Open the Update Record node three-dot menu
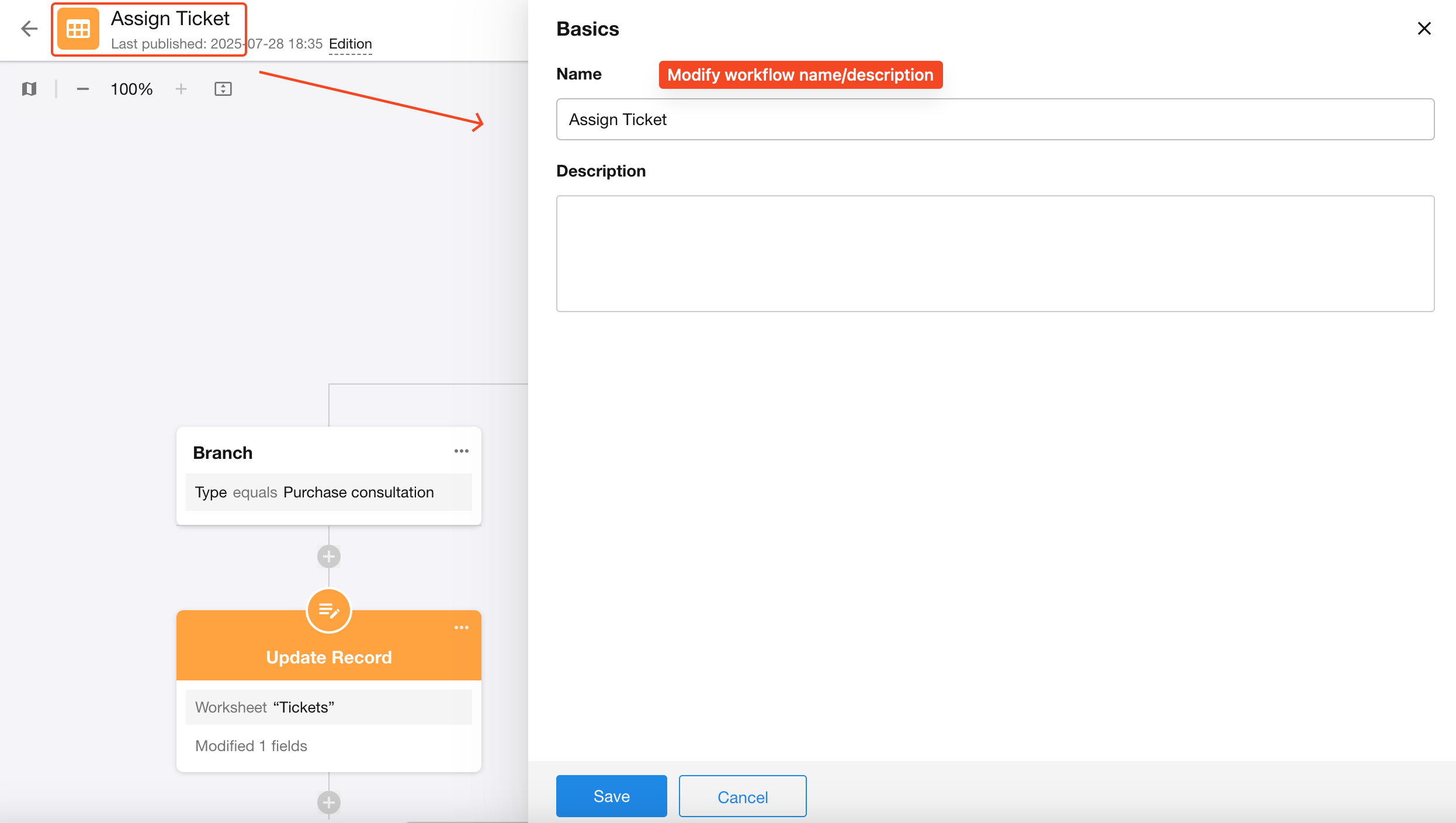 pos(462,628)
